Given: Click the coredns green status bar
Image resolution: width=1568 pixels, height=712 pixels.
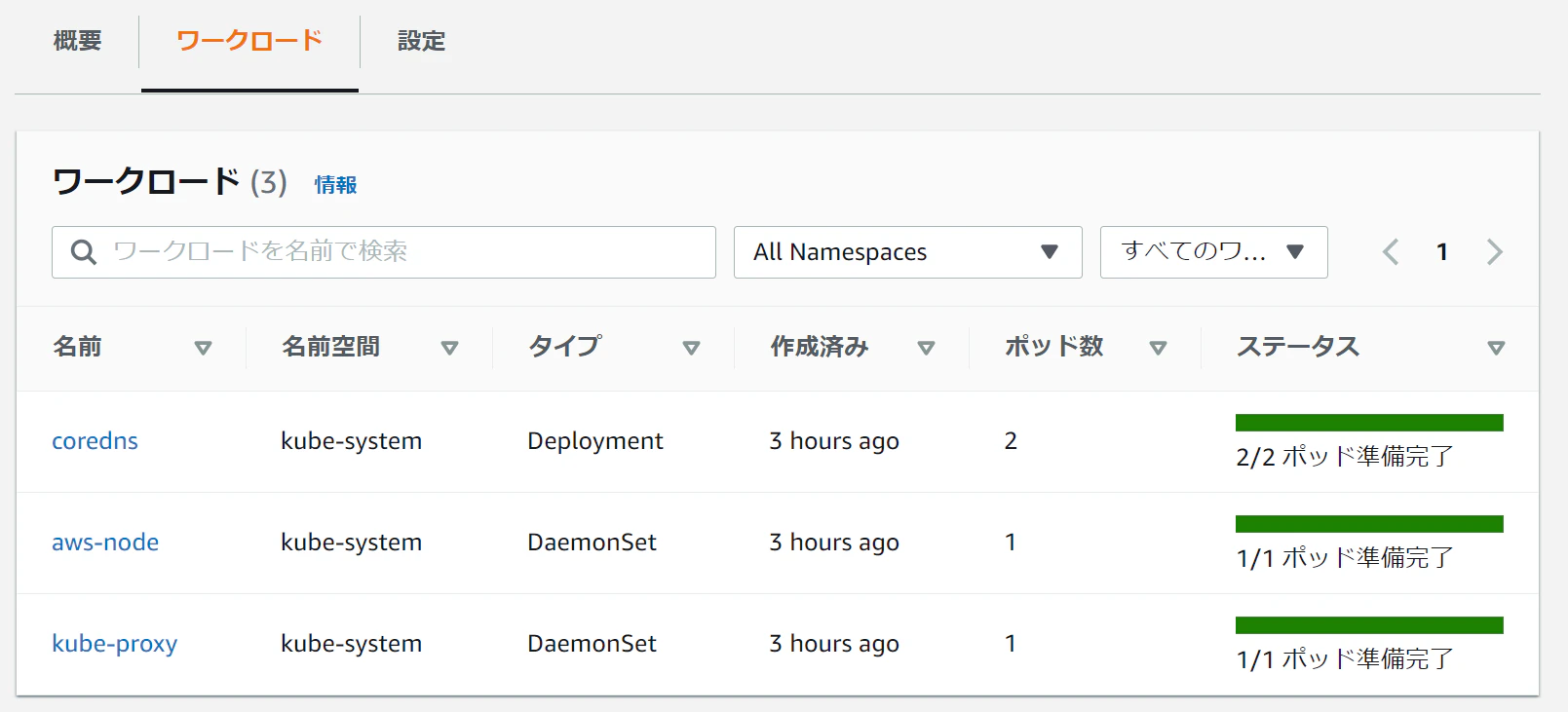Looking at the screenshot, I should [1368, 423].
